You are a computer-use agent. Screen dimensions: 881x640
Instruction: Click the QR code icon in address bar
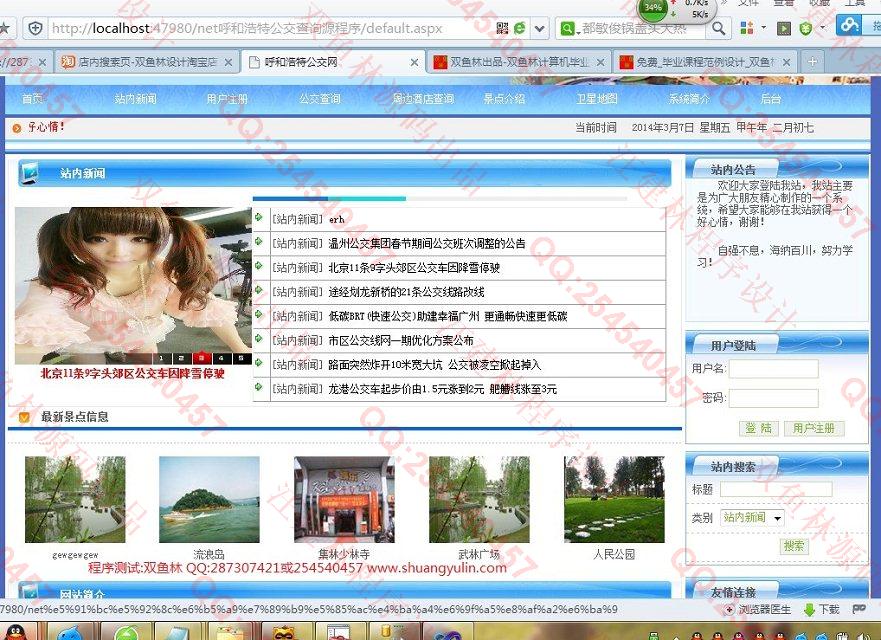coord(502,28)
